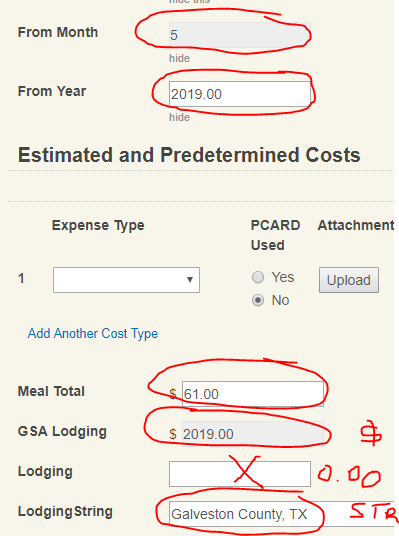Focus the Meal Total field showing 61.00
399x536 pixels.
pyautogui.click(x=253, y=394)
